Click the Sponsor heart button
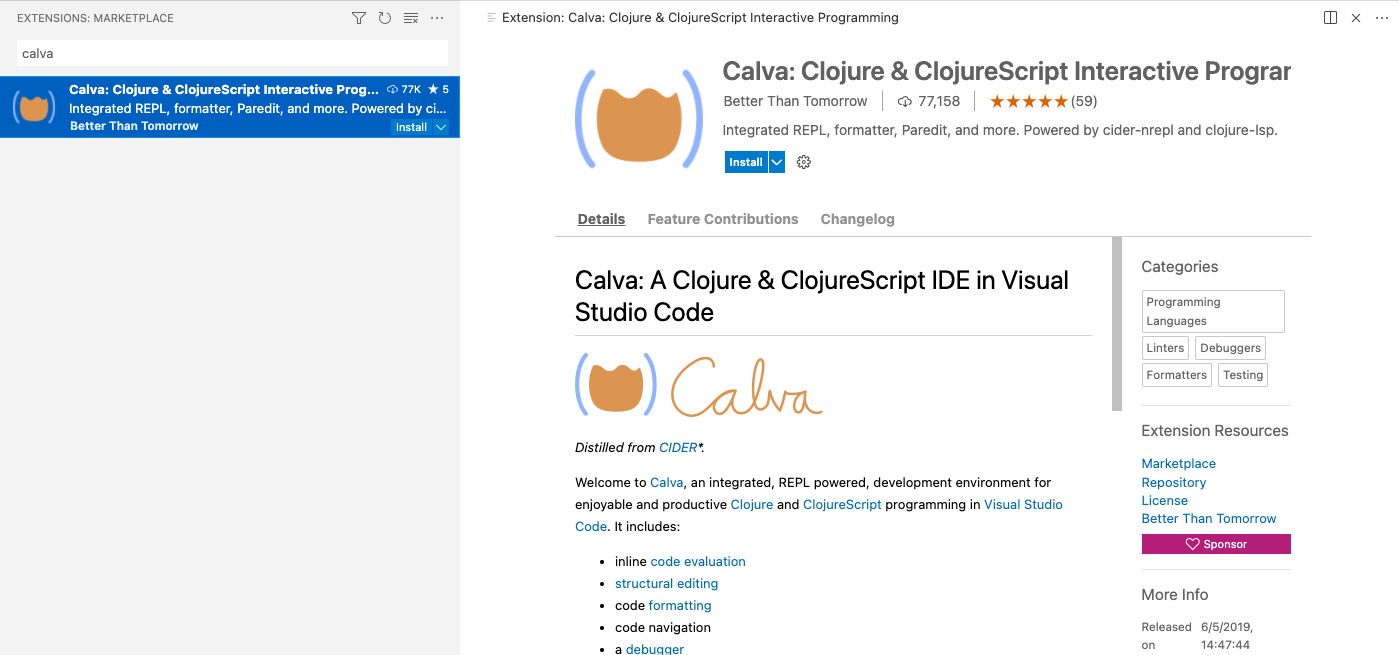1399x655 pixels. click(x=1216, y=544)
